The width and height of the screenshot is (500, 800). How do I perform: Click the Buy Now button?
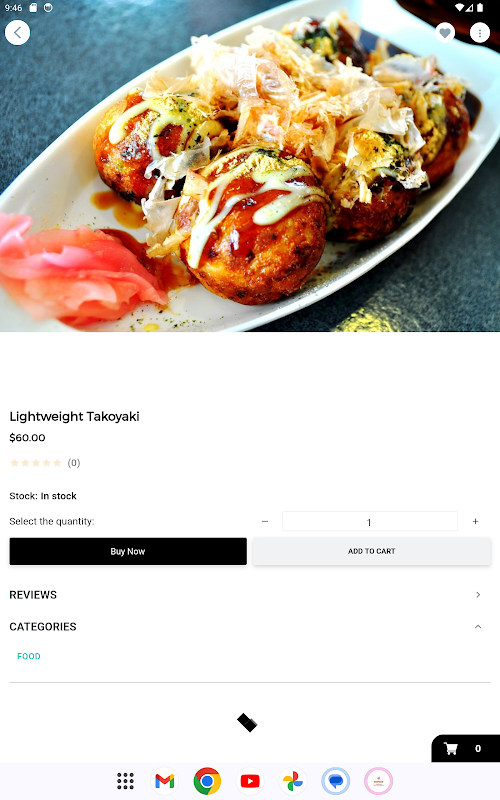(128, 551)
